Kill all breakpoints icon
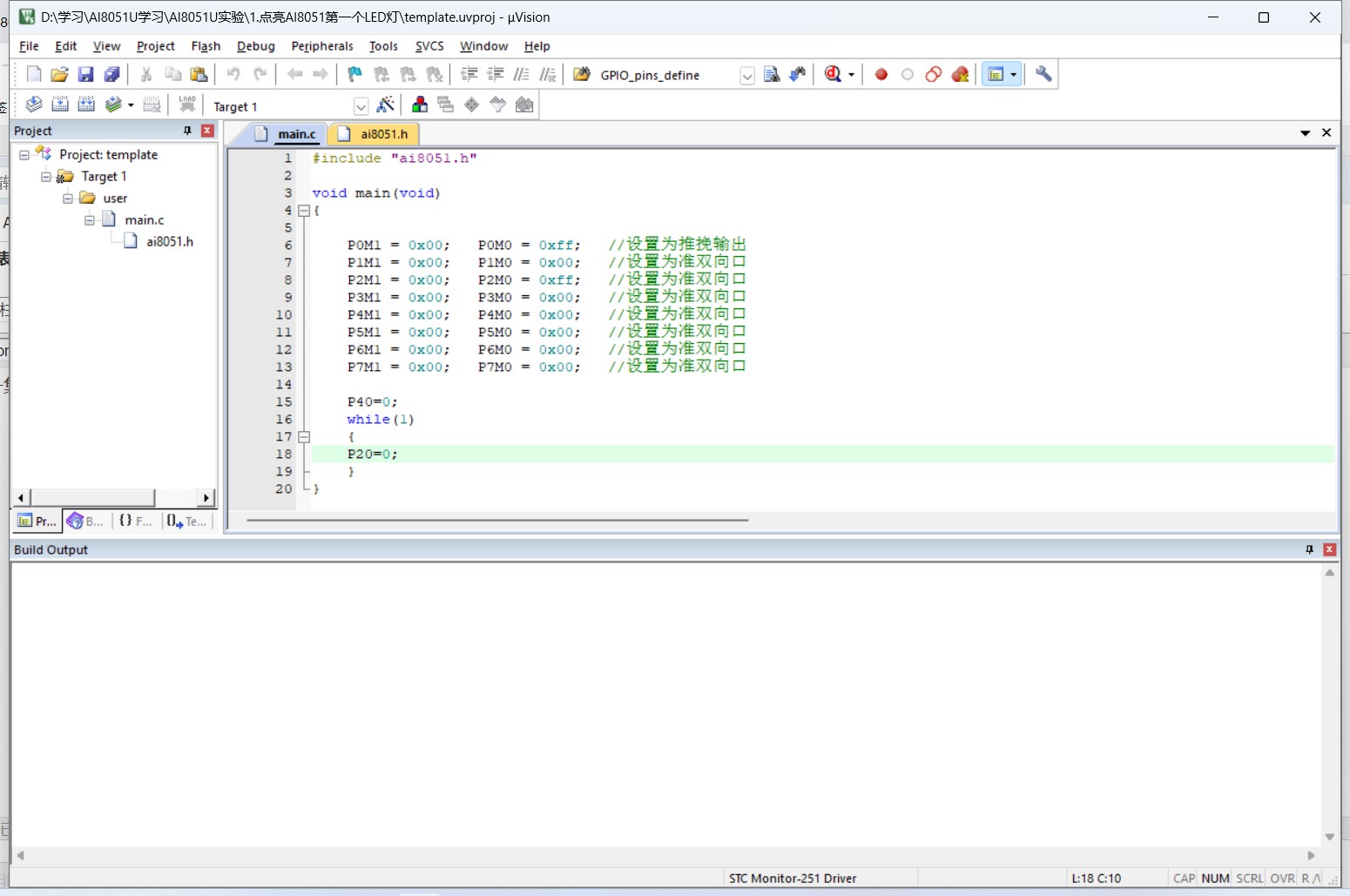 pyautogui.click(x=960, y=75)
